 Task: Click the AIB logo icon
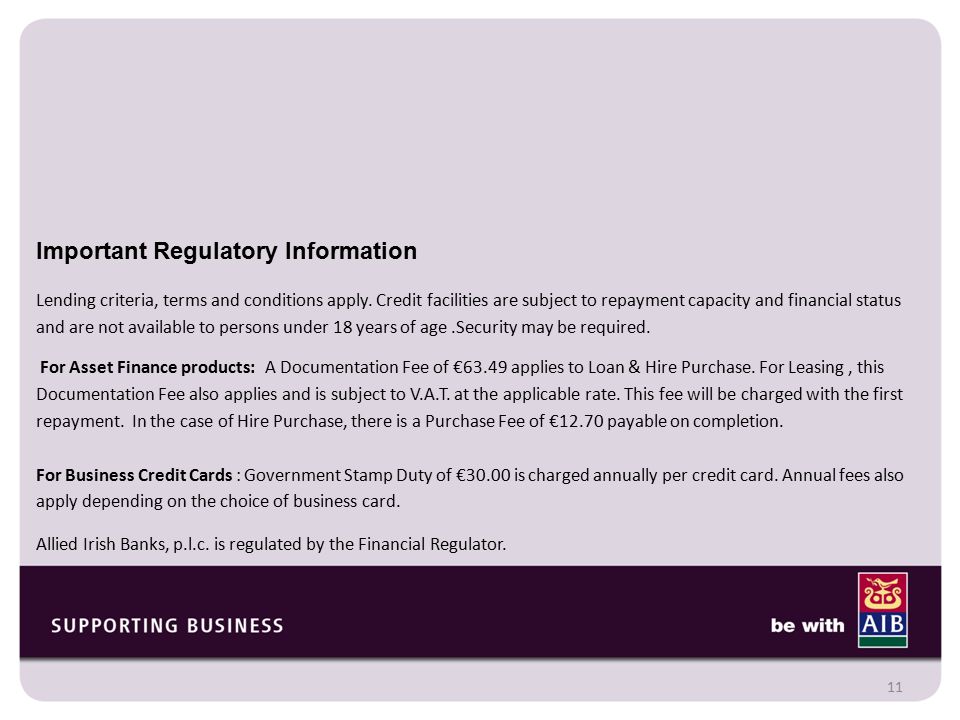882,610
